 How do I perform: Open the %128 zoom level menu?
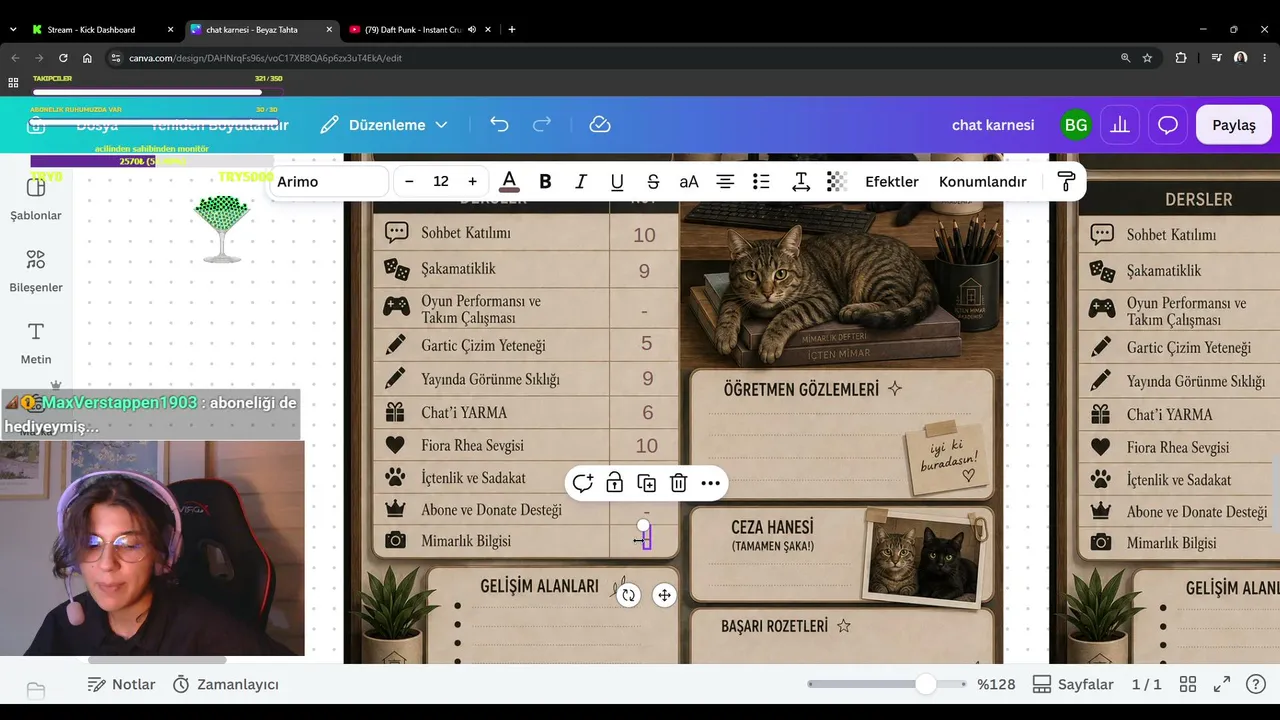(996, 685)
